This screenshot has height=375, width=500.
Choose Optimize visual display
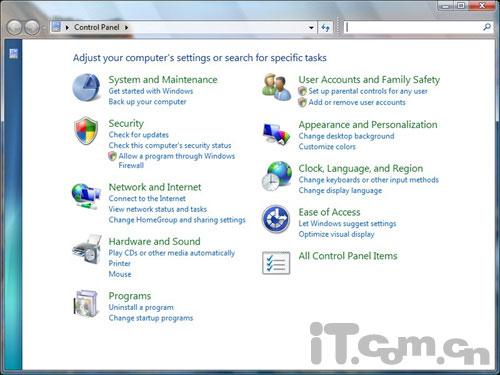[x=336, y=234]
